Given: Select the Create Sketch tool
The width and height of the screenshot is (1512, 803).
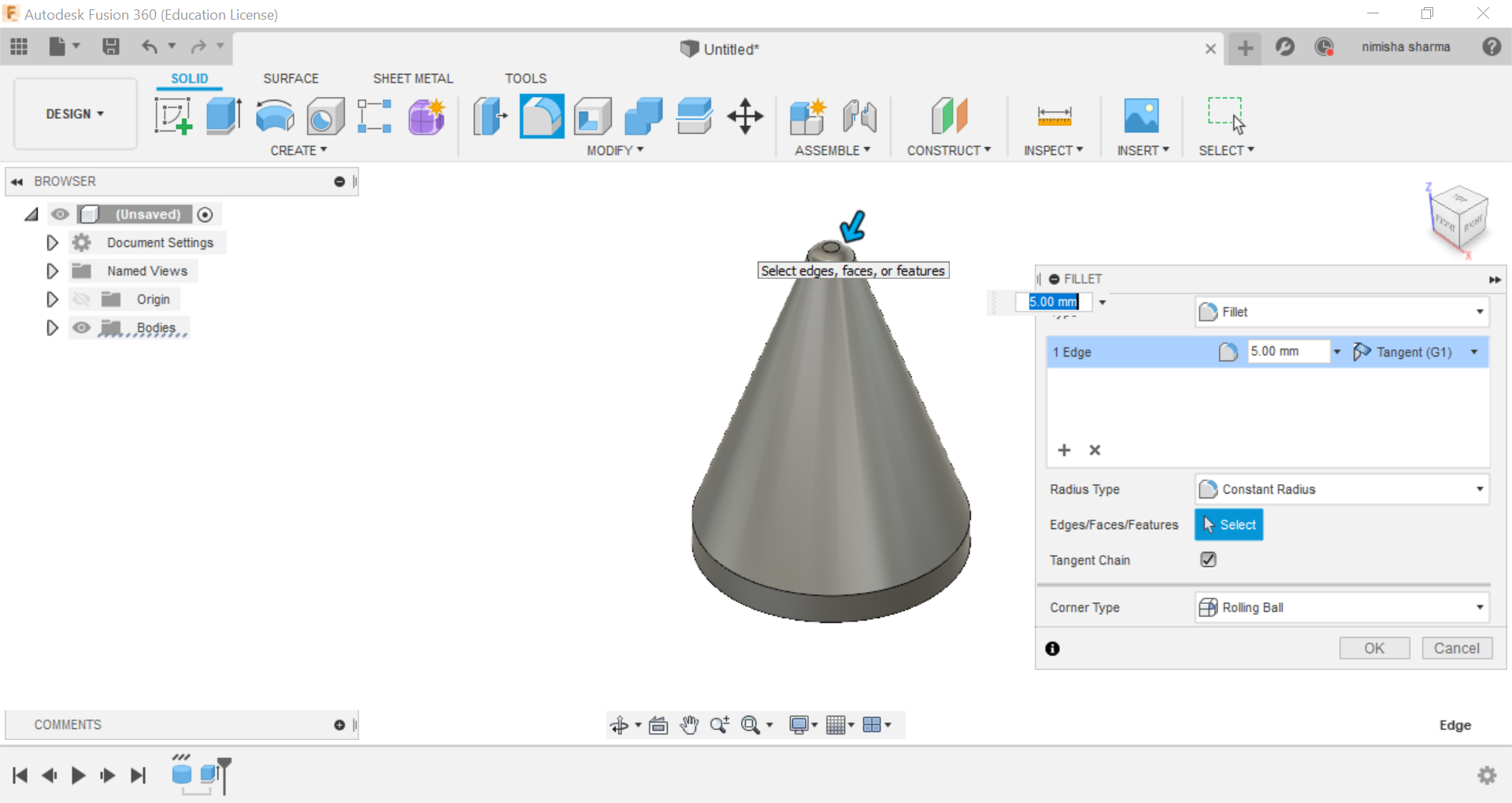Looking at the screenshot, I should (173, 116).
